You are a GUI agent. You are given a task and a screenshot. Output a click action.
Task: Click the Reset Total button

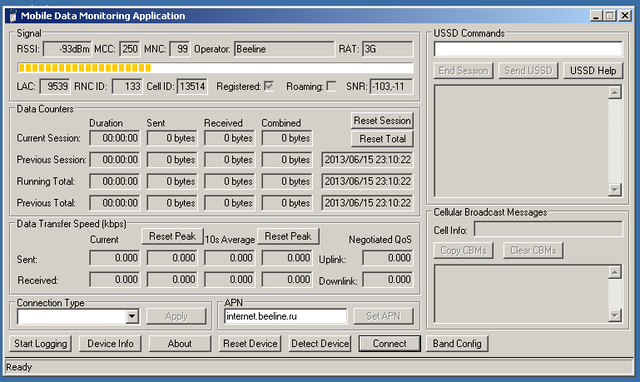[382, 139]
